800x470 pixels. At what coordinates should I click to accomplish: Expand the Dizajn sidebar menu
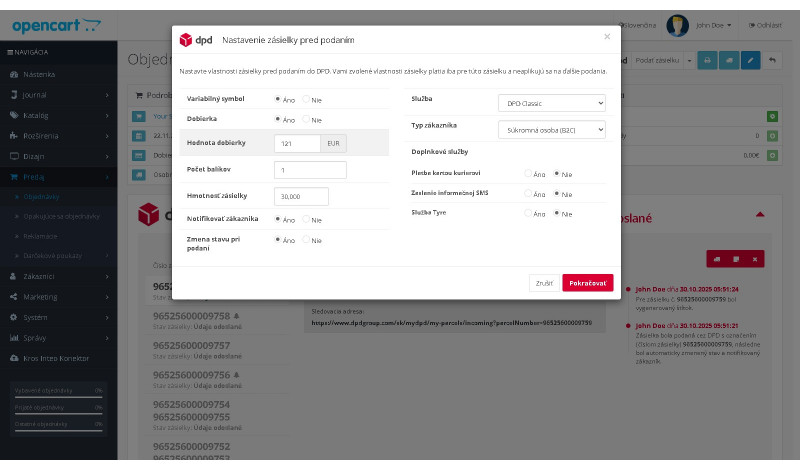click(x=59, y=156)
